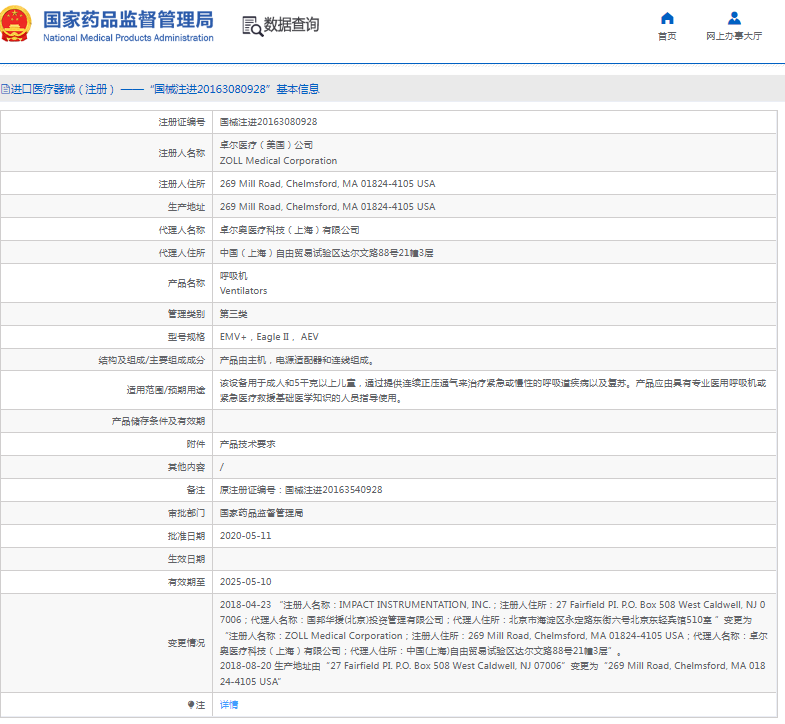
Task: Click the product name 呼吸机
Action: click(x=233, y=276)
